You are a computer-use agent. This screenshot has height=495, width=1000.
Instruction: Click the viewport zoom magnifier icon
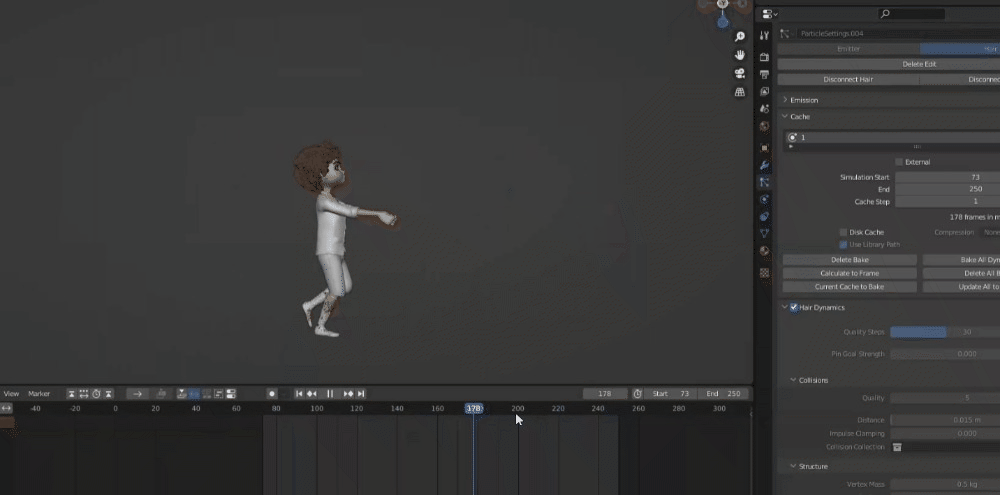(x=740, y=37)
